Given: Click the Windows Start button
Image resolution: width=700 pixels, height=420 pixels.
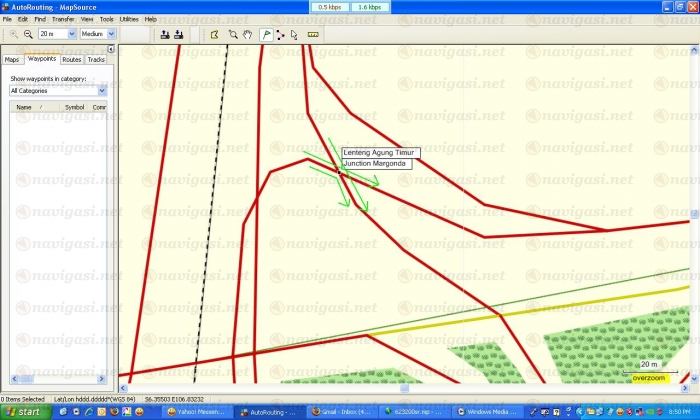Looking at the screenshot, I should [x=22, y=412].
